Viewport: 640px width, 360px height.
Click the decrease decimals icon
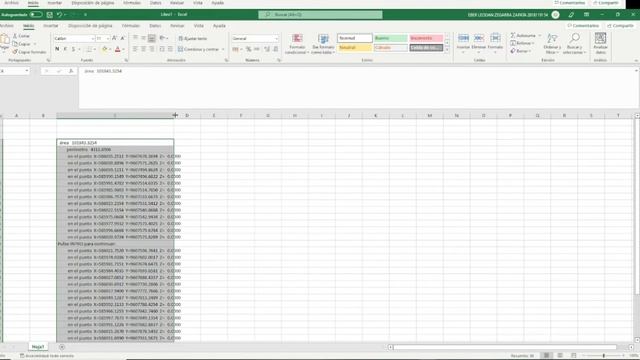(x=276, y=49)
